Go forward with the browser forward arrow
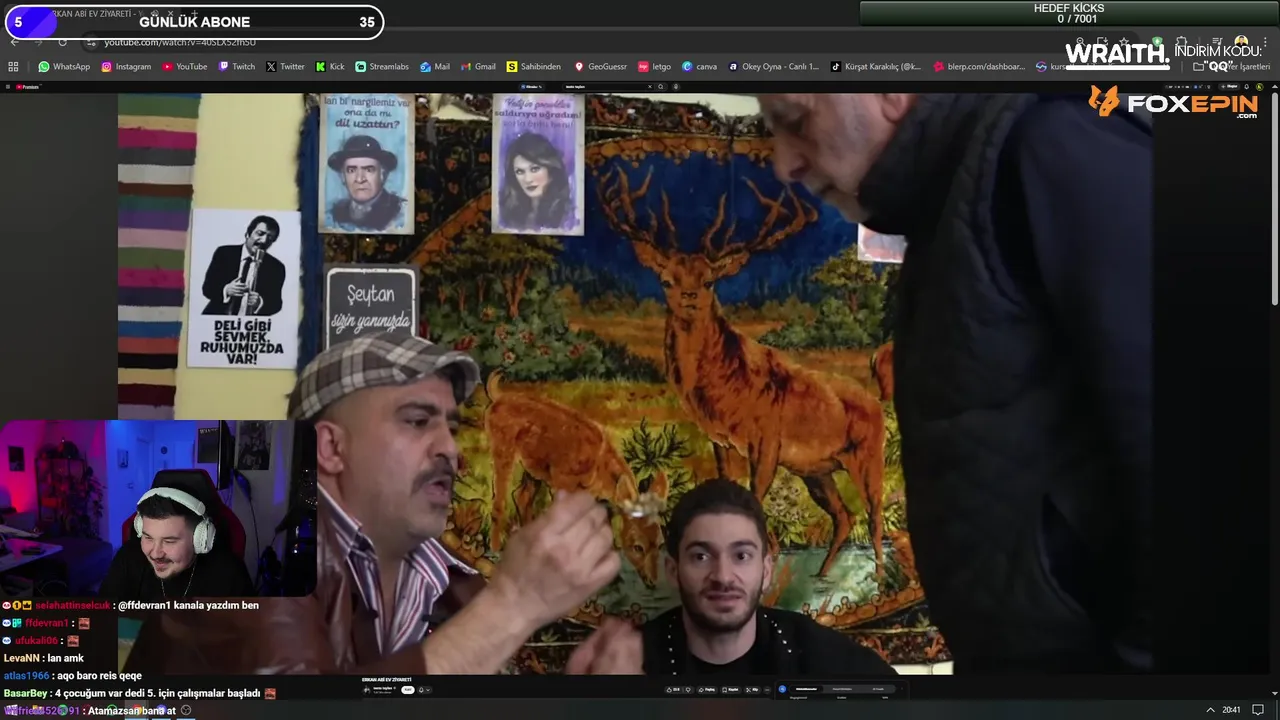This screenshot has height=720, width=1280. pyautogui.click(x=38, y=42)
